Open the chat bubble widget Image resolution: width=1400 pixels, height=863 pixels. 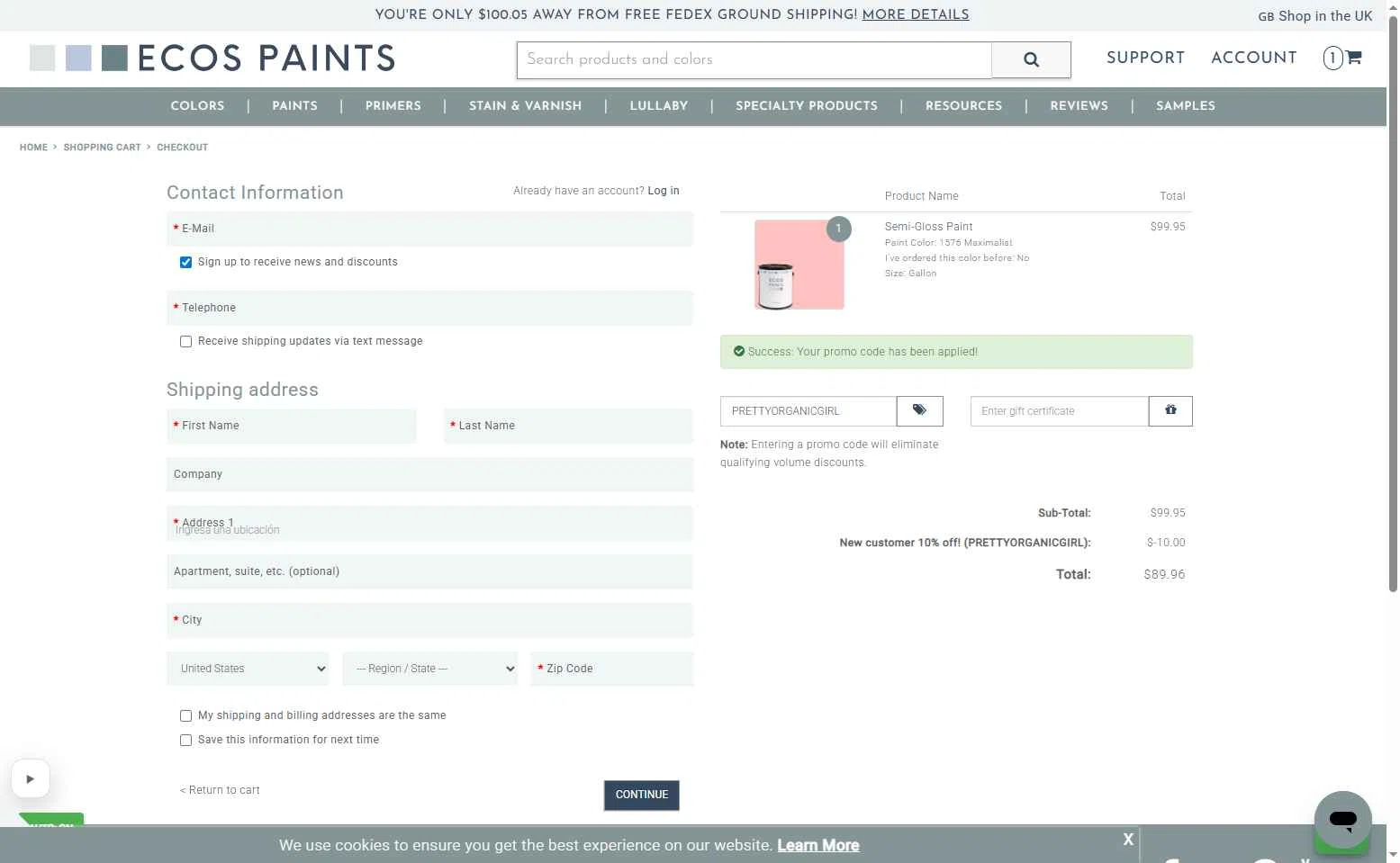1342,820
